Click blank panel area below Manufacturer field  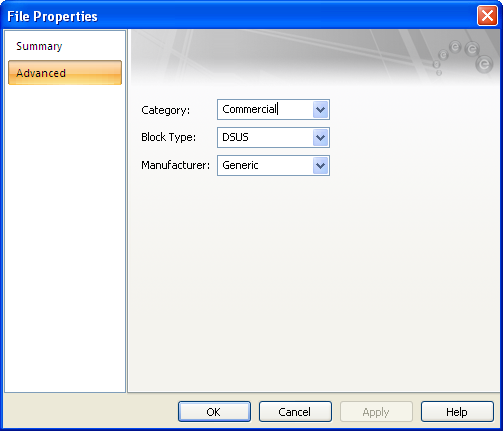313,283
